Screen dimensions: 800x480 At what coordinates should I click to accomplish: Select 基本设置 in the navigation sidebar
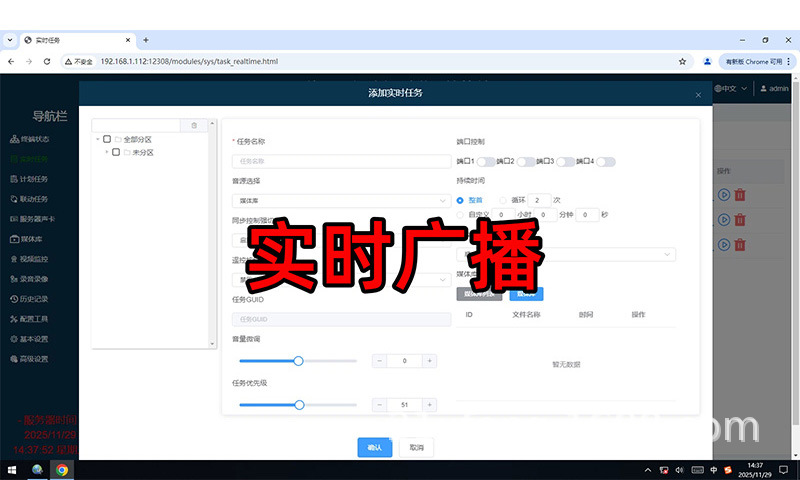pyautogui.click(x=30, y=339)
